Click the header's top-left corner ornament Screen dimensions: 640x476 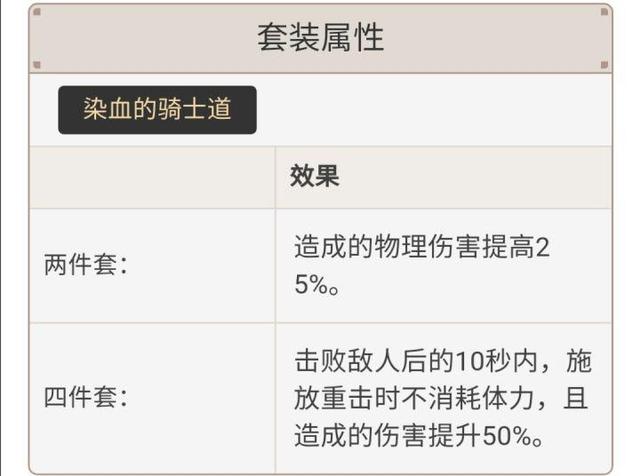[37, 11]
